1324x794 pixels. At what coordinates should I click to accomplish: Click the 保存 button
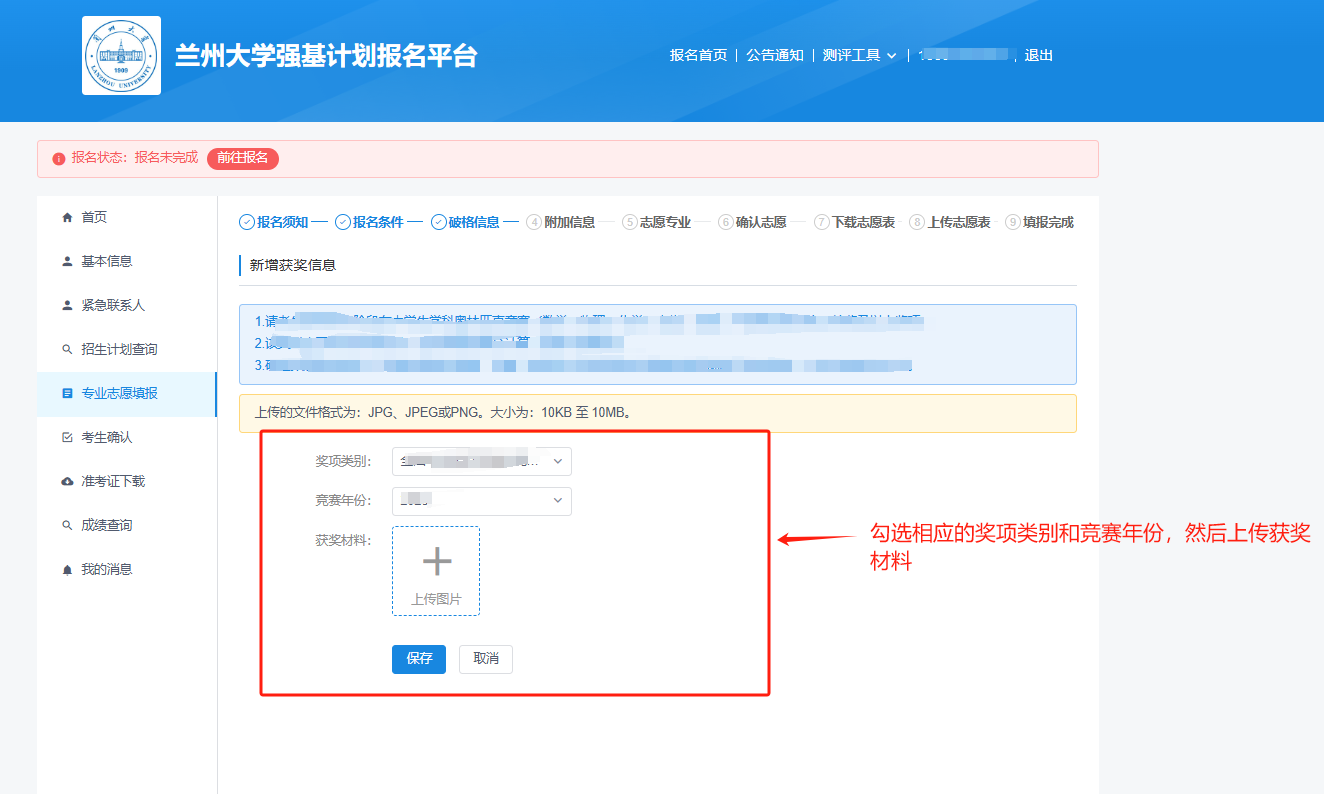[x=419, y=659]
